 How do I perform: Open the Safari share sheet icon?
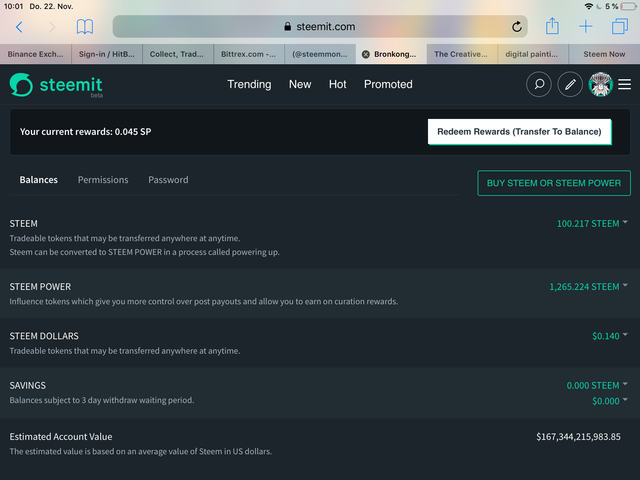[x=552, y=26]
